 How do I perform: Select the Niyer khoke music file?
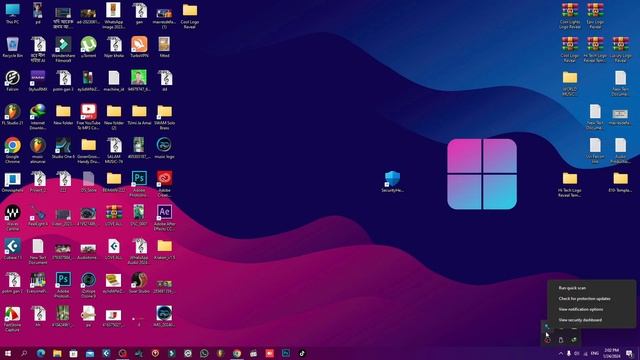click(x=114, y=47)
